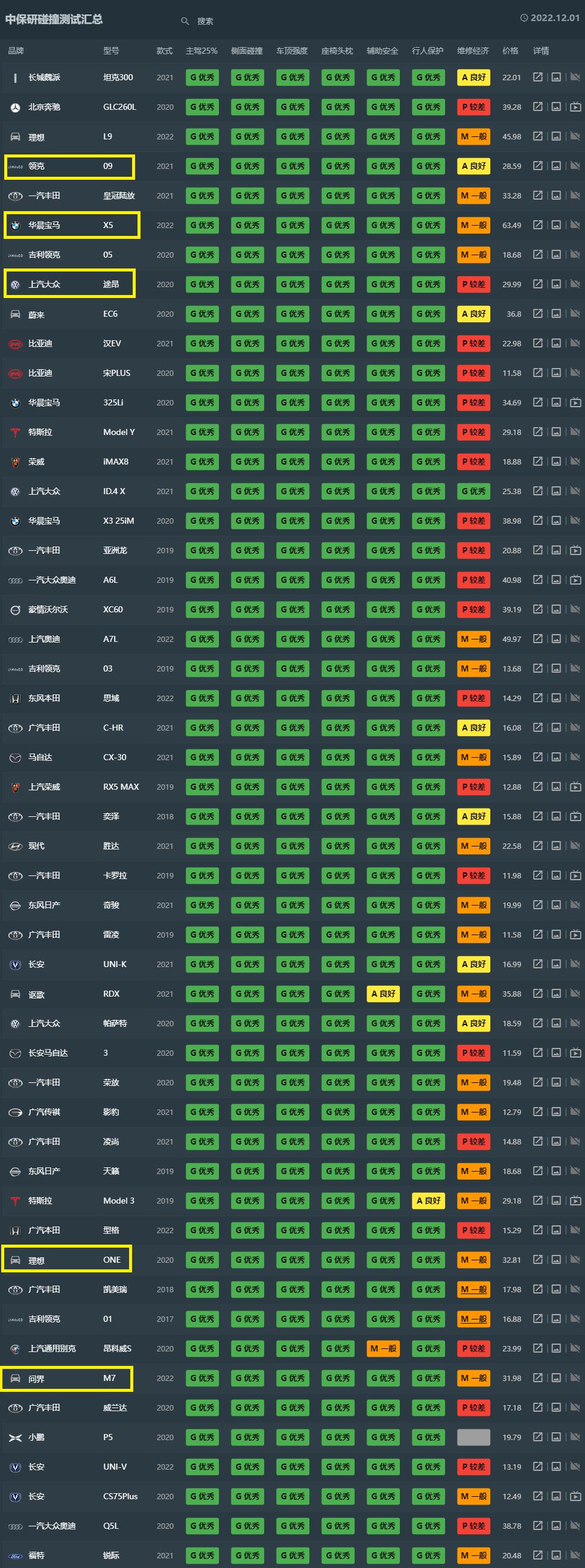View the image icon for CX-30
This screenshot has width=585, height=1568.
556,757
